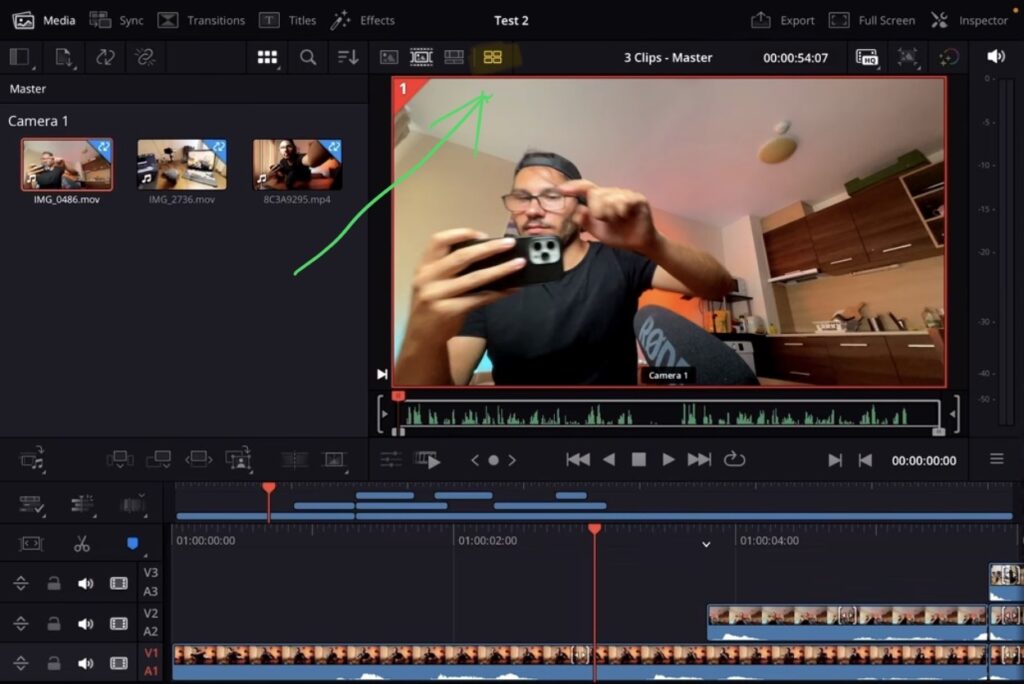Expand the timeline chevron in ruler area
Viewport: 1024px width, 684px height.
706,543
